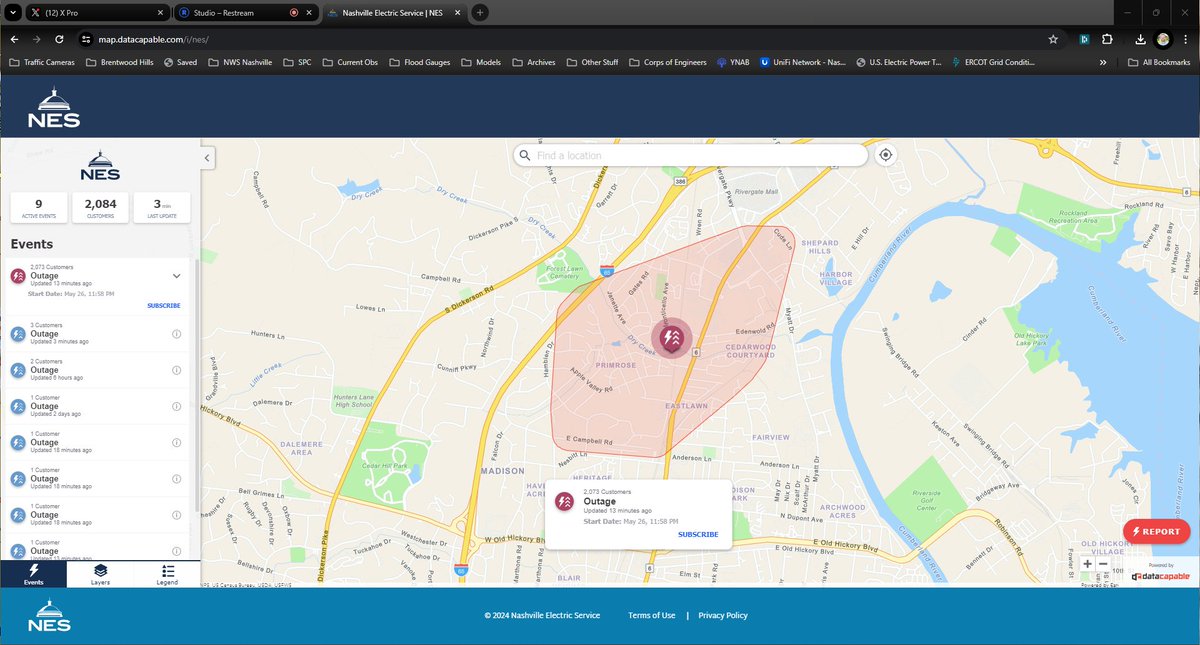
Task: Click the red REPORT button
Action: pos(1157,531)
